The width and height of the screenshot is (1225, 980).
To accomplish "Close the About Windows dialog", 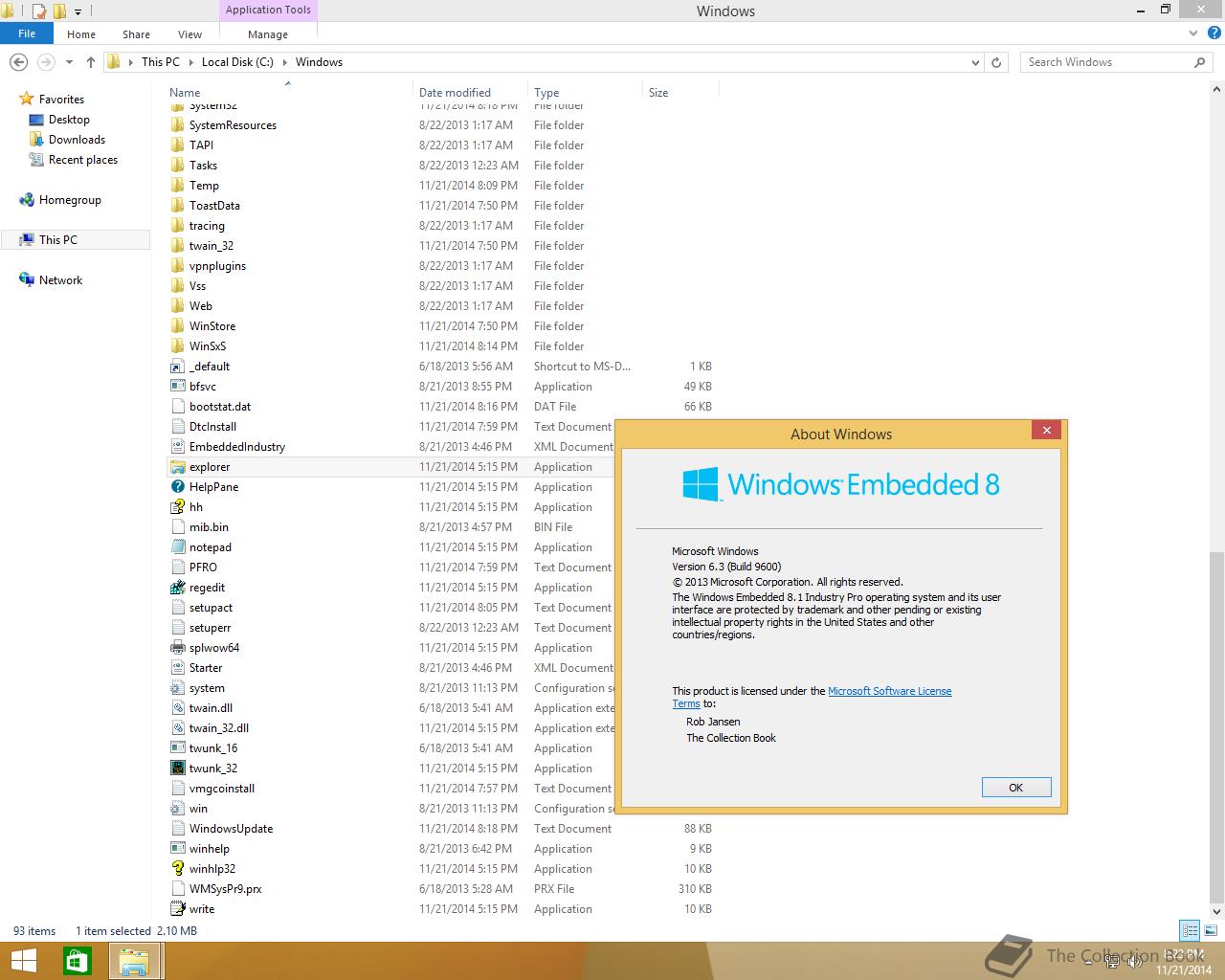I will 1047,431.
